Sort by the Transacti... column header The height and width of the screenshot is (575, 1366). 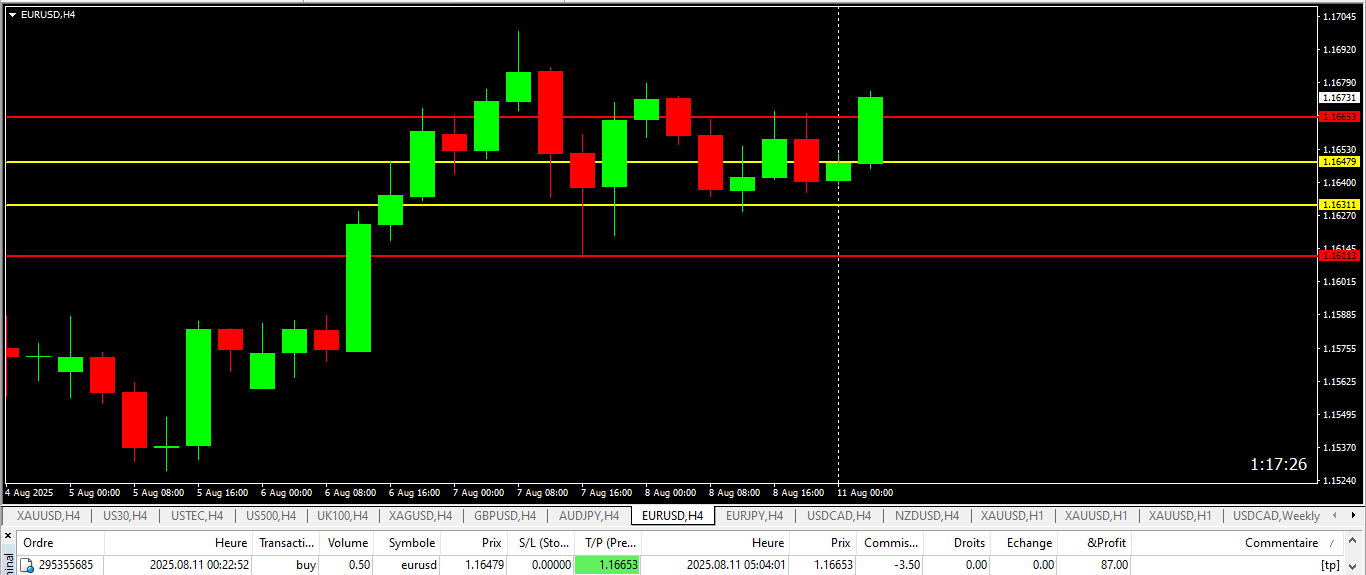287,543
